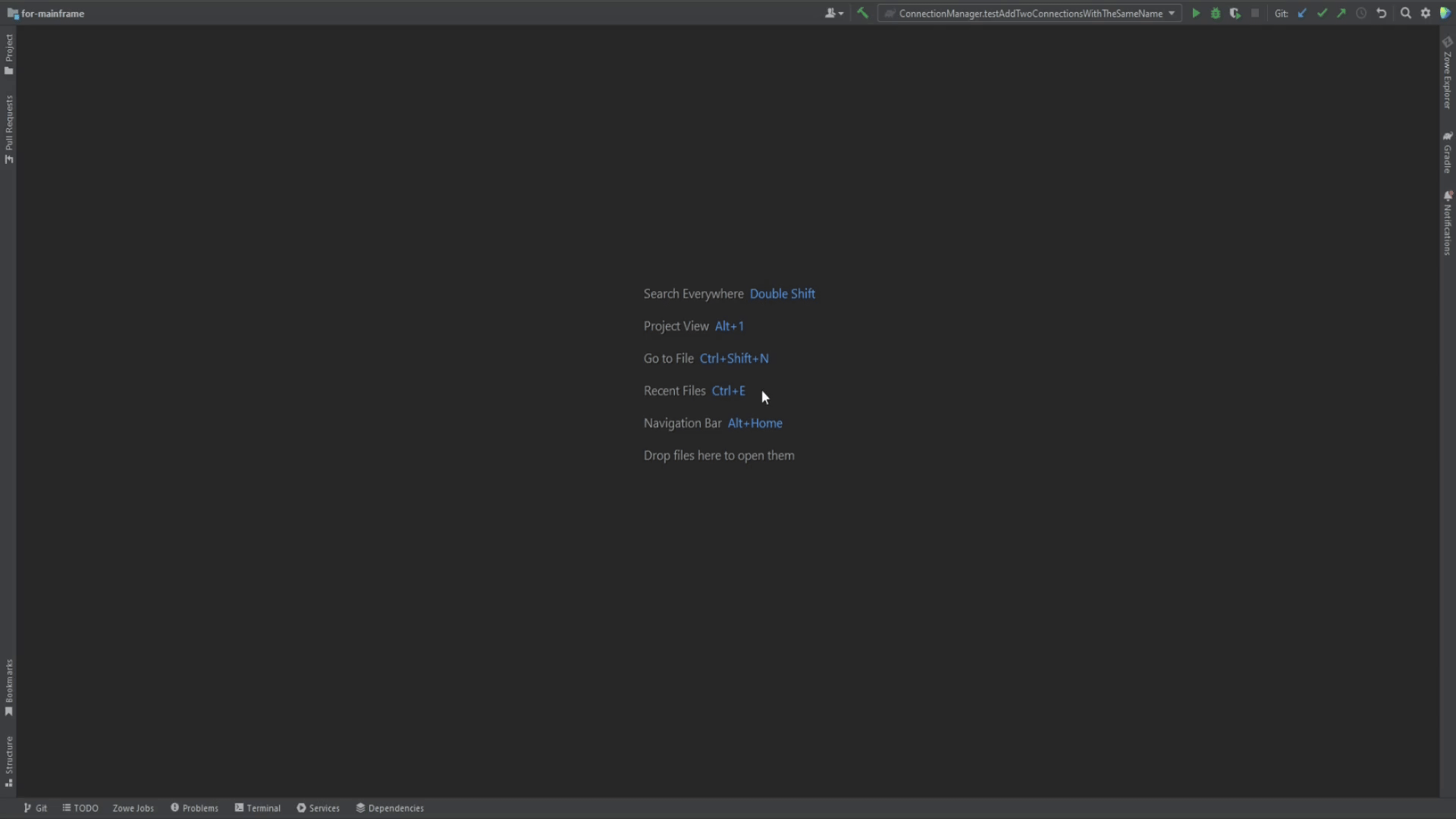
Task: Open the run configuration dropdown
Action: pos(1171,13)
